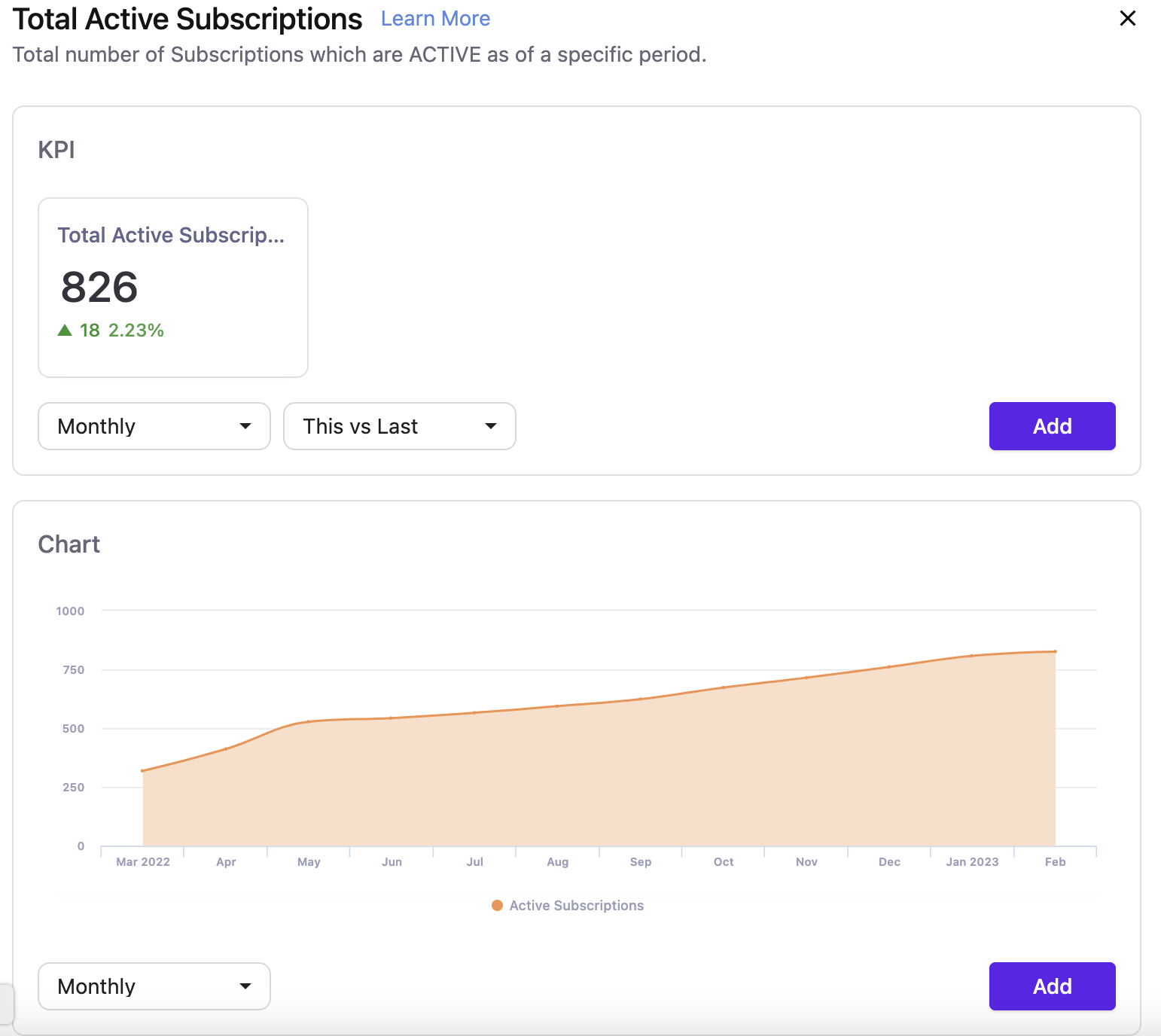Open the This vs Last comparison dropdown
1161x1036 pixels.
(x=399, y=426)
